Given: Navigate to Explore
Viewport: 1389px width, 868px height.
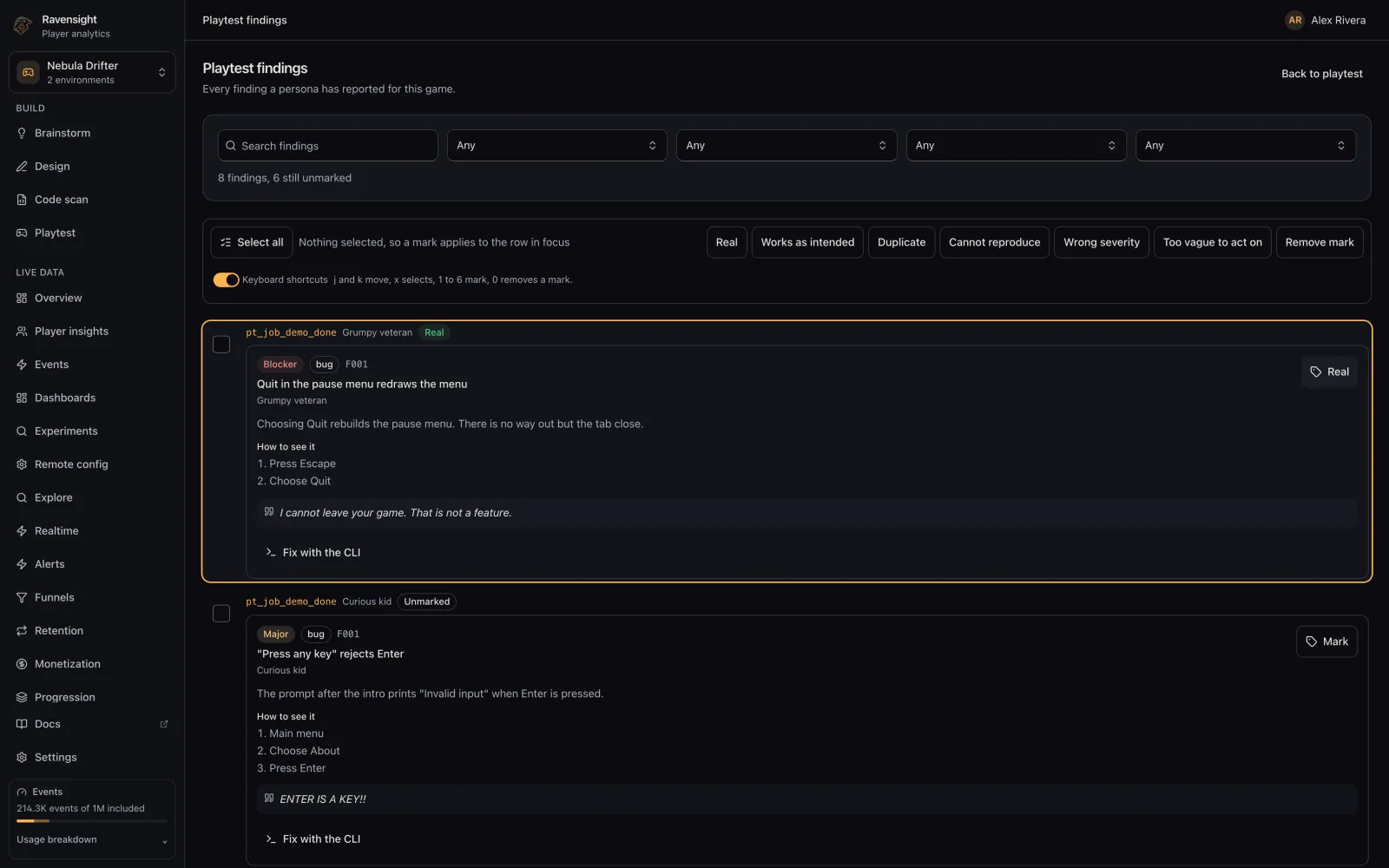Looking at the screenshot, I should [x=53, y=497].
